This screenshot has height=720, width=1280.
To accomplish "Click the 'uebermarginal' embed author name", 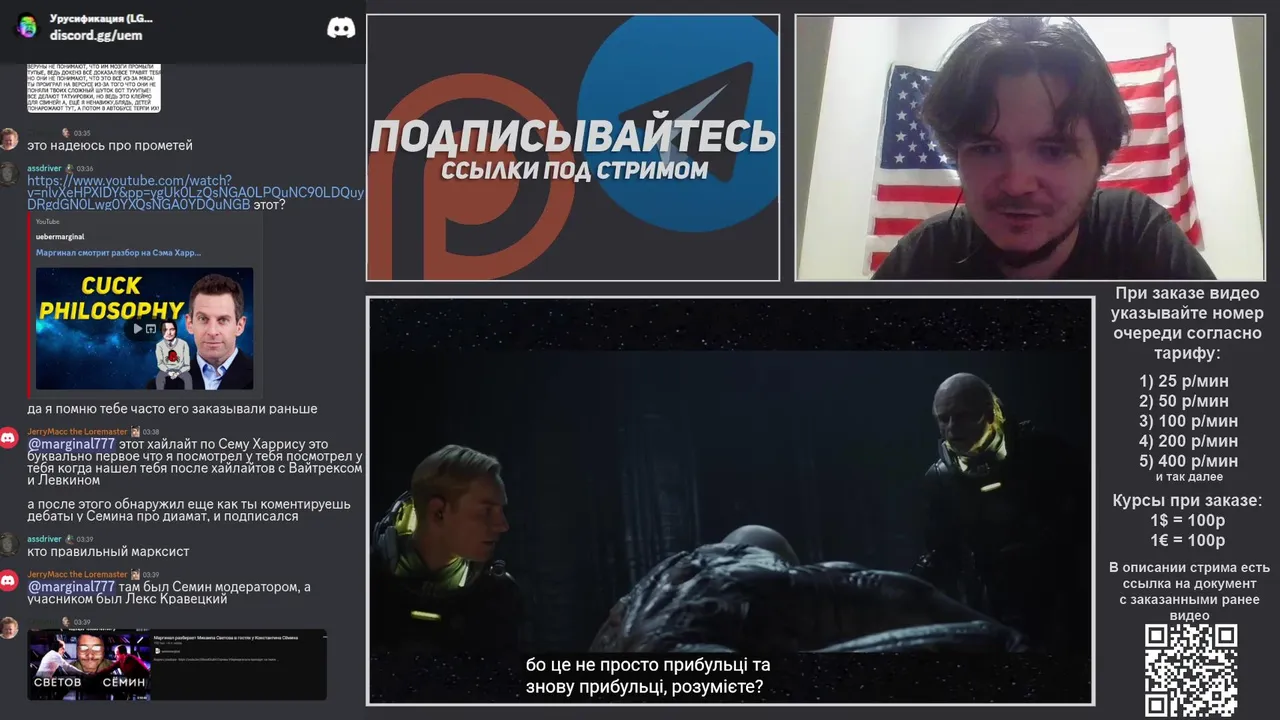I will click(x=60, y=237).
